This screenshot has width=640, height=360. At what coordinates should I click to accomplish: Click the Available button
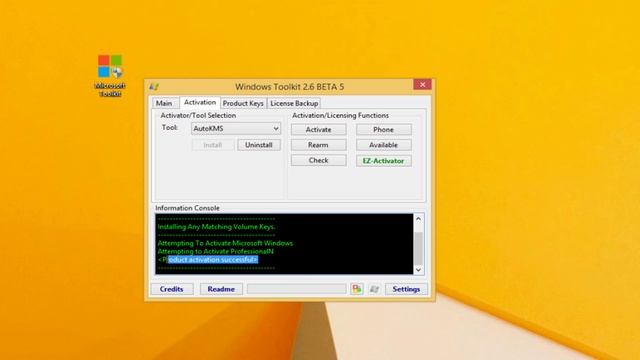[x=384, y=145]
